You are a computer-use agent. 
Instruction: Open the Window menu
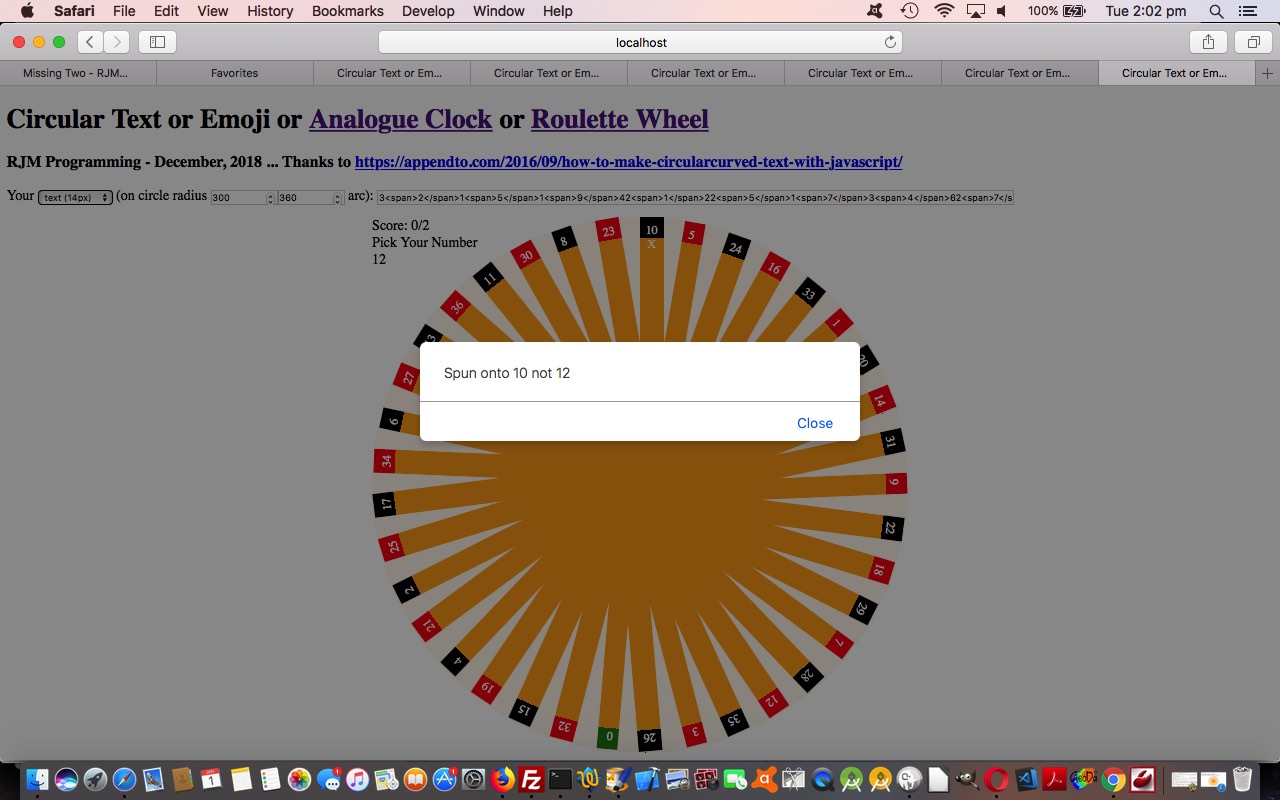click(x=499, y=11)
